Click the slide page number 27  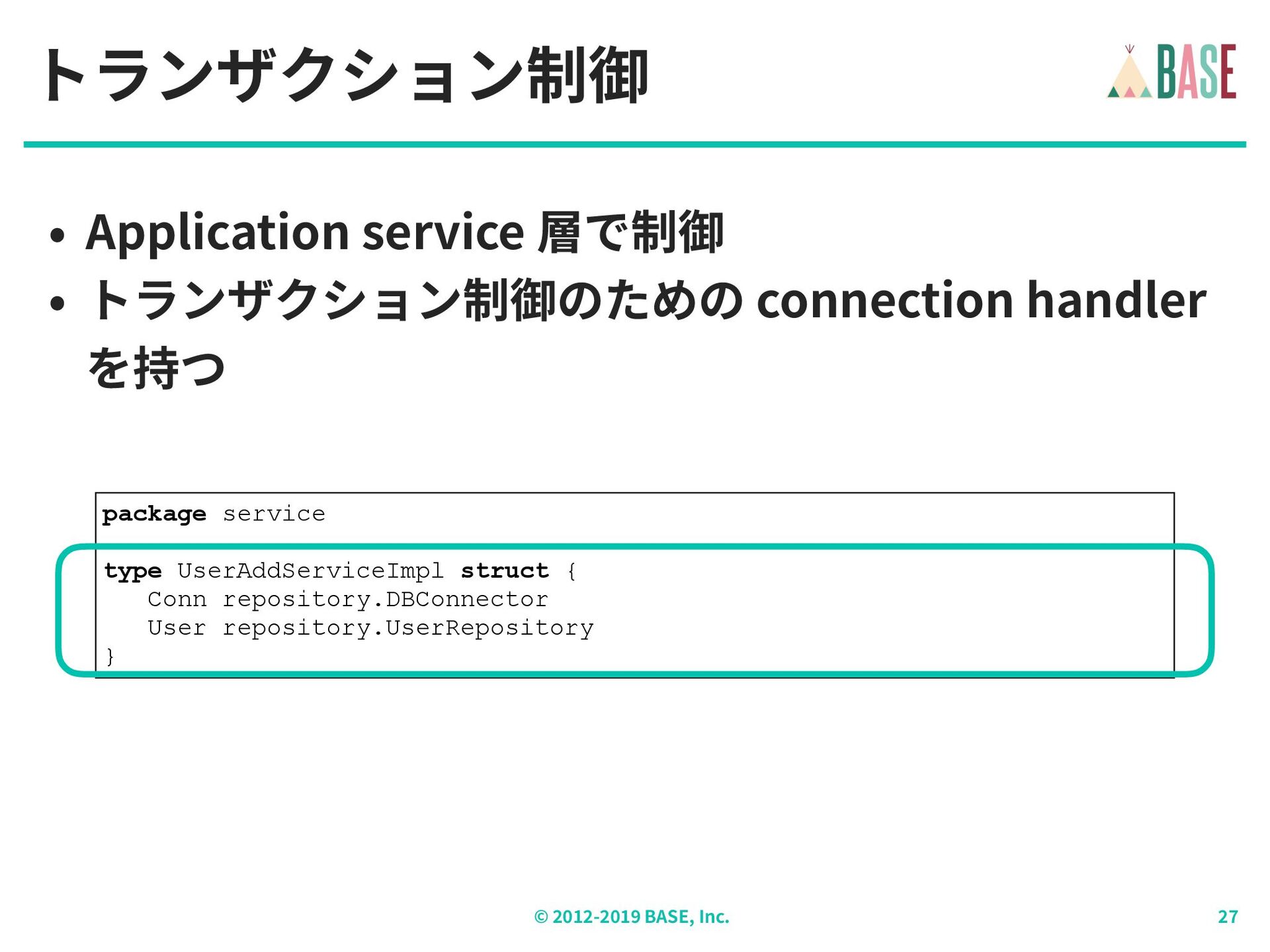(x=1228, y=917)
